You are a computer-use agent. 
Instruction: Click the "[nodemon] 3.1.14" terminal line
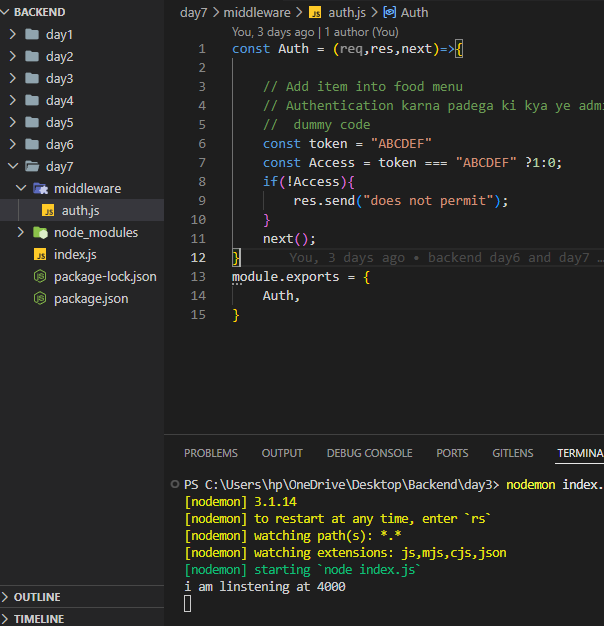click(x=241, y=501)
